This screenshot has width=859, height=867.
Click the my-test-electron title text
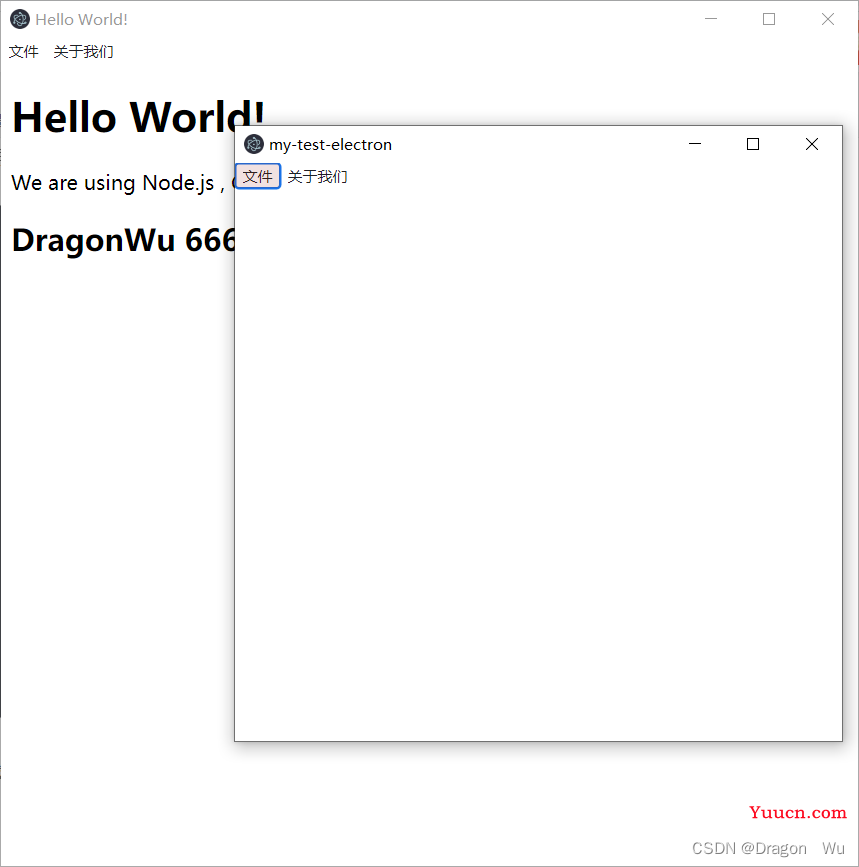(331, 144)
